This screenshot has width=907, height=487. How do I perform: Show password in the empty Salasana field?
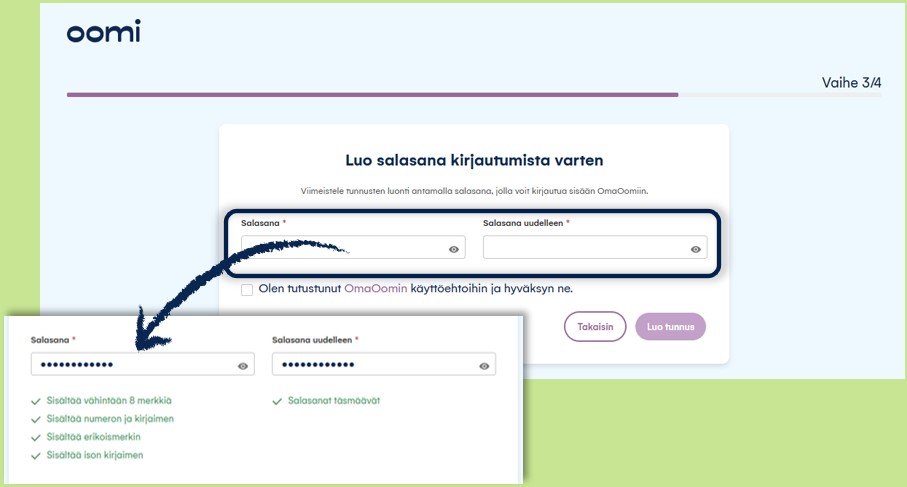pos(454,249)
